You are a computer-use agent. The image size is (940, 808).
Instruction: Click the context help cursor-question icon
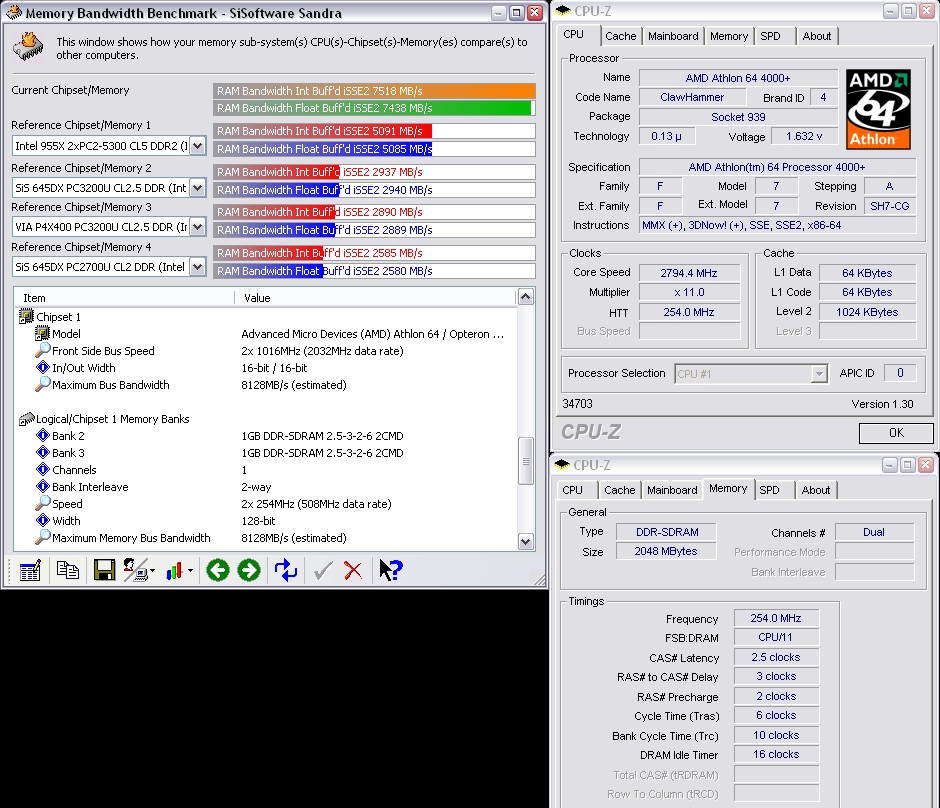click(391, 570)
